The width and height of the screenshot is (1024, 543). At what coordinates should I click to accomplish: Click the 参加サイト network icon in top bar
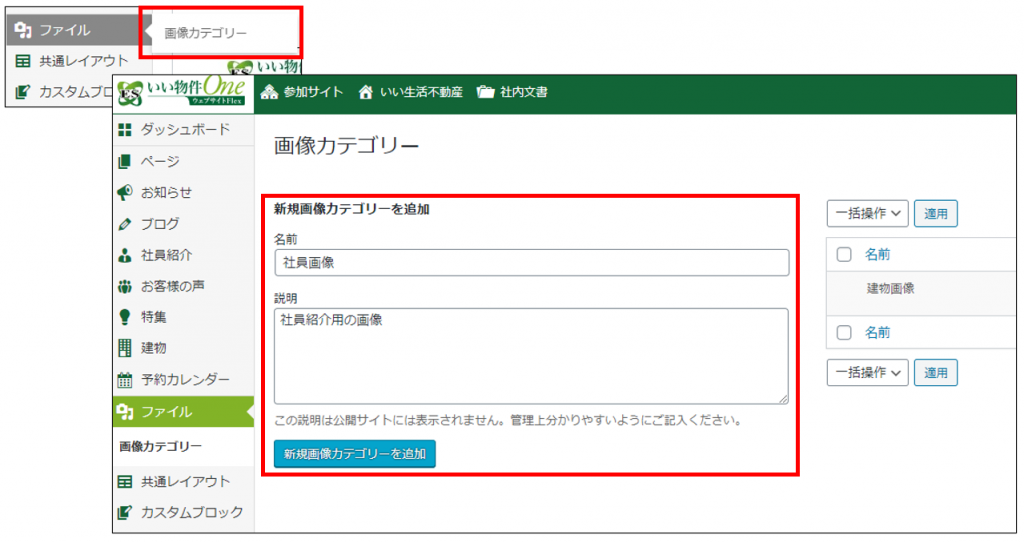coord(268,92)
